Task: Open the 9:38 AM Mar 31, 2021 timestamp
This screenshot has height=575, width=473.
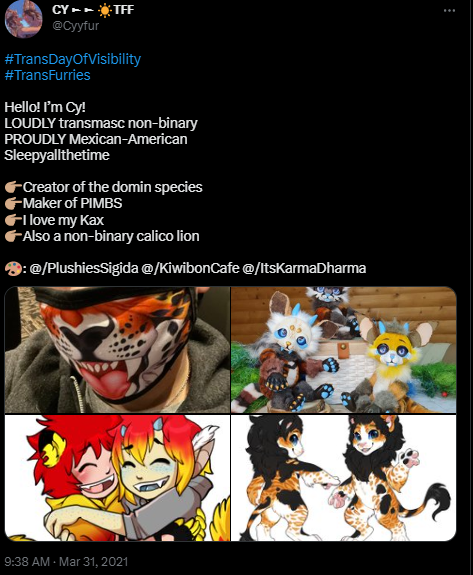Action: pos(66,562)
